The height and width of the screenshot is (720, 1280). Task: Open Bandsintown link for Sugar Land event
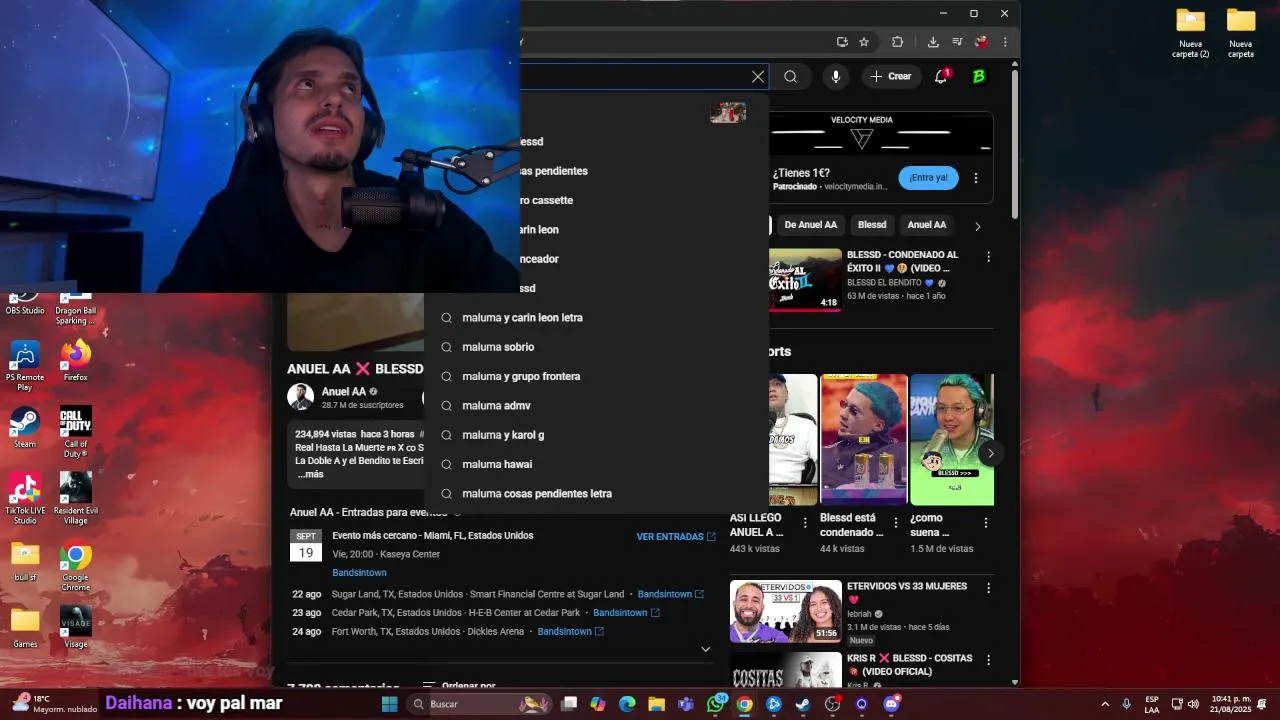[671, 594]
